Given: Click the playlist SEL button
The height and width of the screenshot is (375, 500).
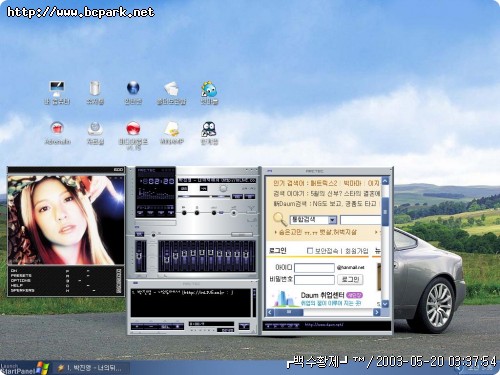Looking at the screenshot, I should click(166, 327).
